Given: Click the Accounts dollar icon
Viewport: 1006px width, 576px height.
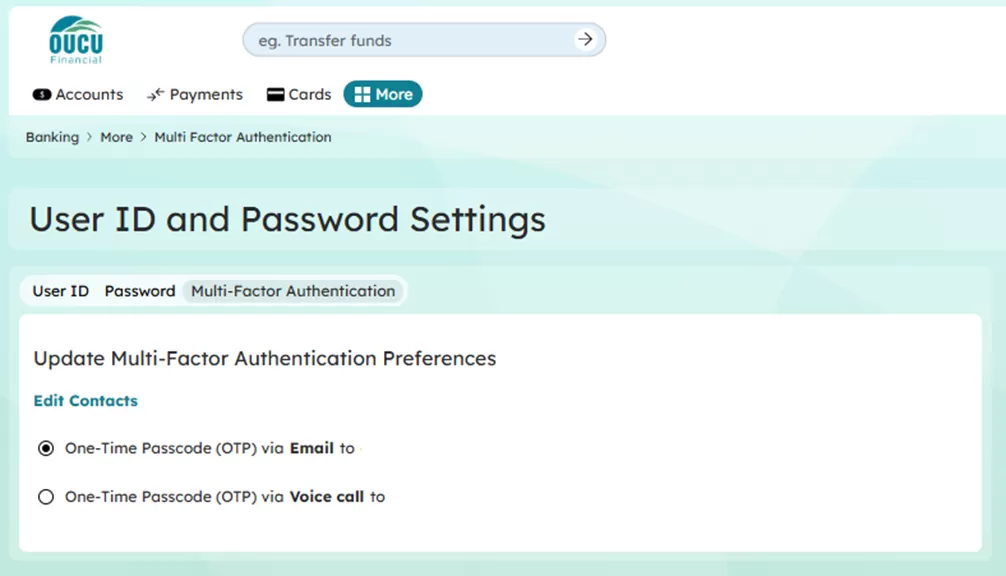Looking at the screenshot, I should click(x=42, y=95).
